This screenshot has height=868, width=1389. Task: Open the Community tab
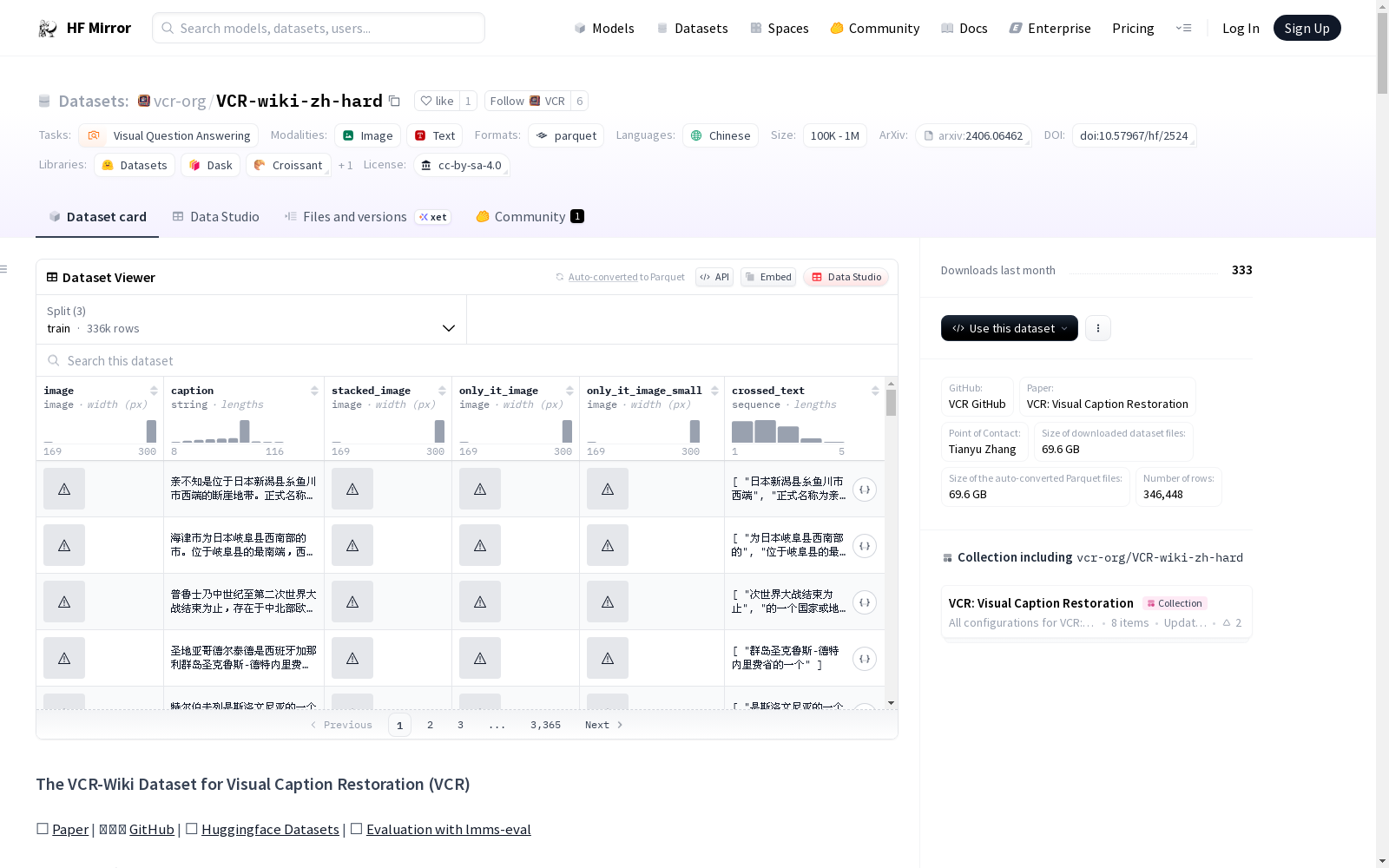(530, 217)
